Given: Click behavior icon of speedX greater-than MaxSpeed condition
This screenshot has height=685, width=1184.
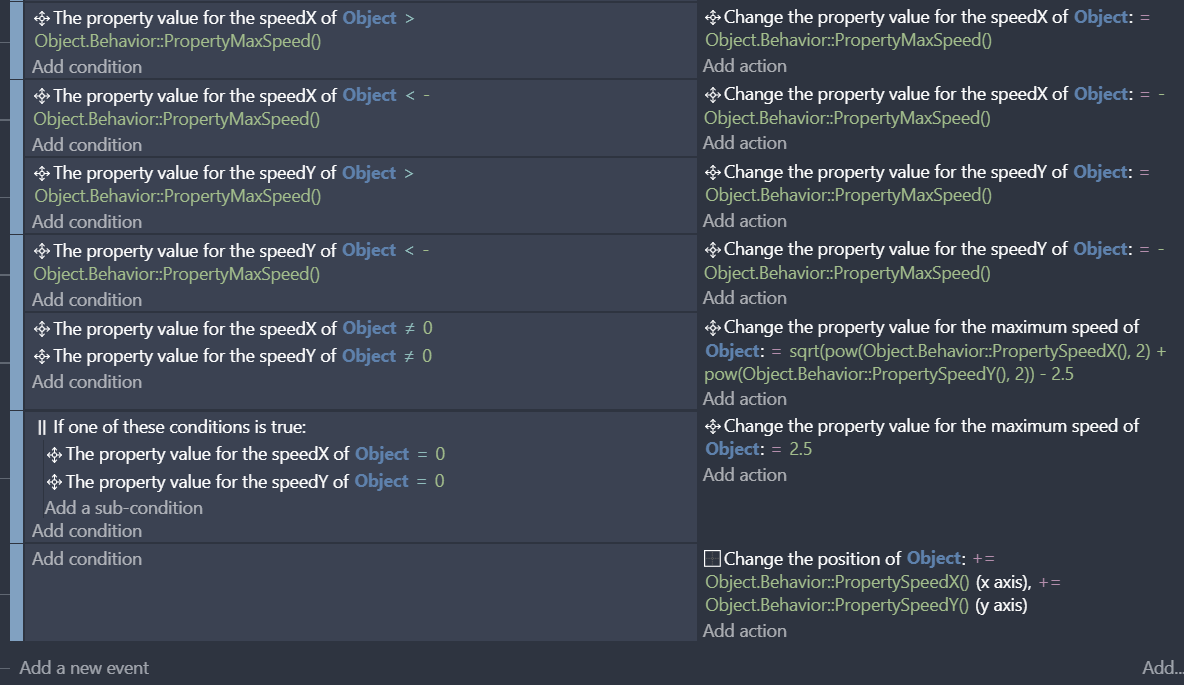Looking at the screenshot, I should 42,18.
